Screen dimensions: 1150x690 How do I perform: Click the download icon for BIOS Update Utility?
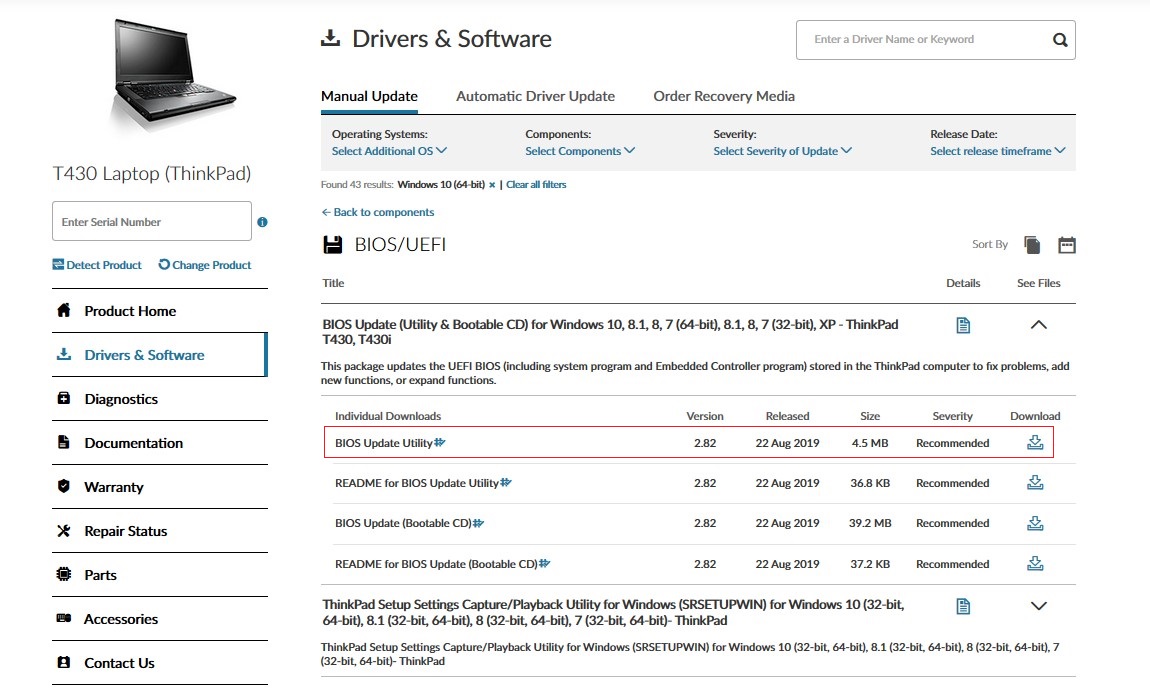coord(1035,443)
